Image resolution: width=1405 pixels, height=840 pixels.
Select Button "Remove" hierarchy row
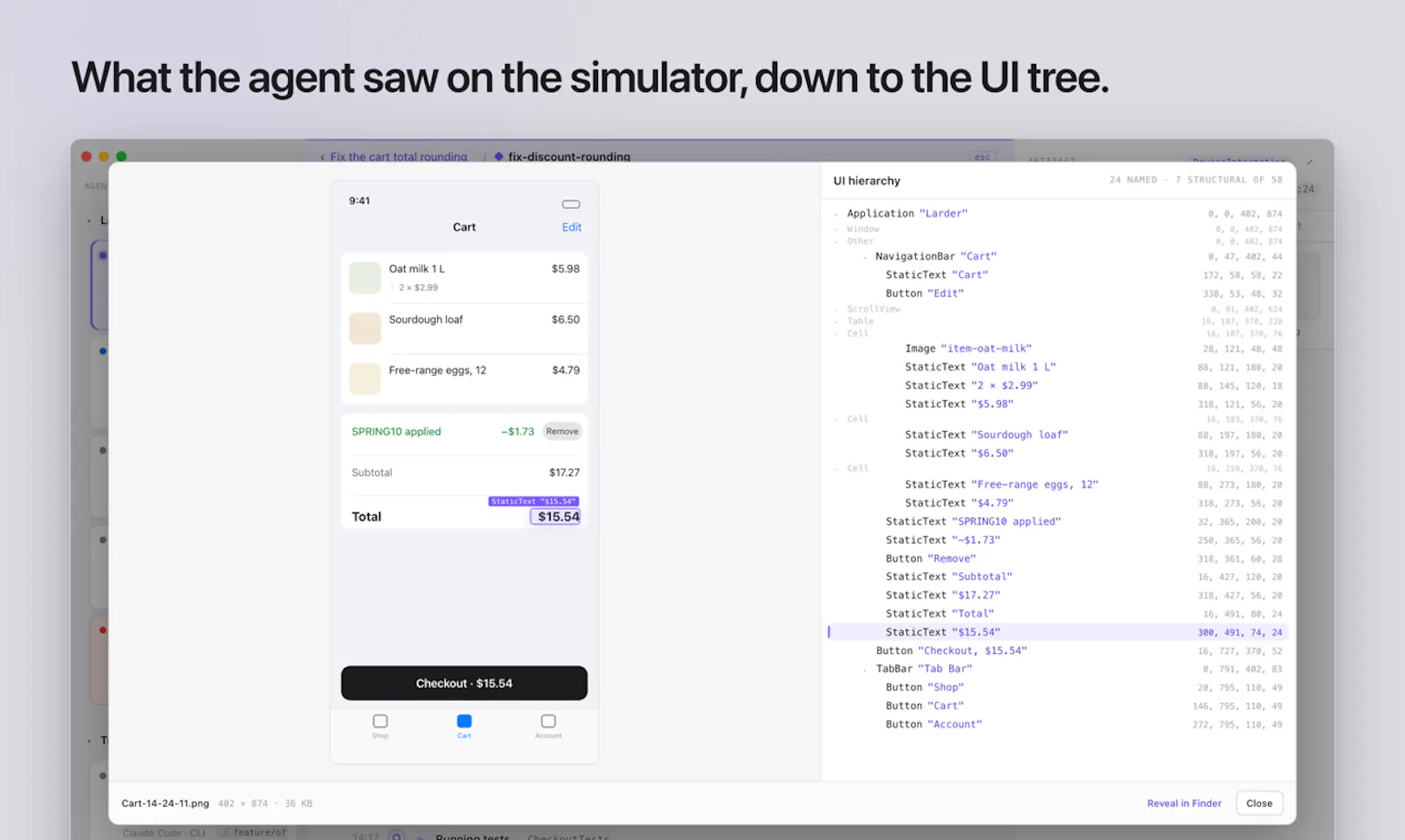tap(1057, 558)
